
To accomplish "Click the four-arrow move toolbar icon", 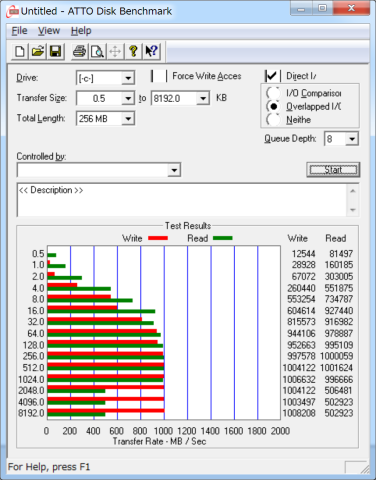I will tap(115, 51).
